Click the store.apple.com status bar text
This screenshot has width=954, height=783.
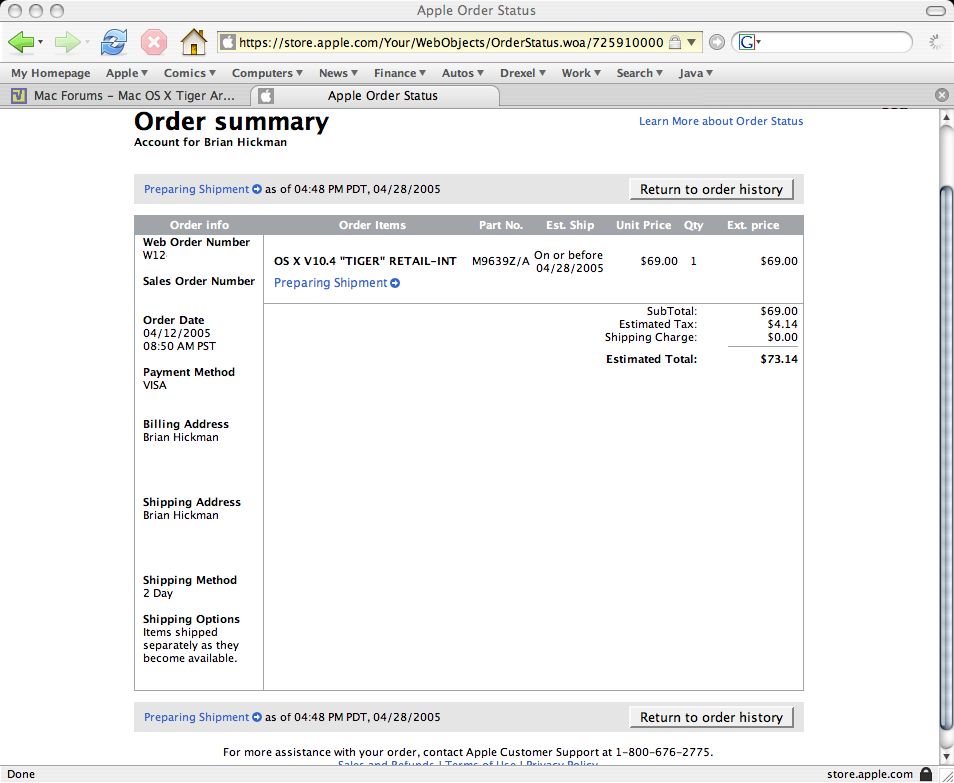point(869,774)
